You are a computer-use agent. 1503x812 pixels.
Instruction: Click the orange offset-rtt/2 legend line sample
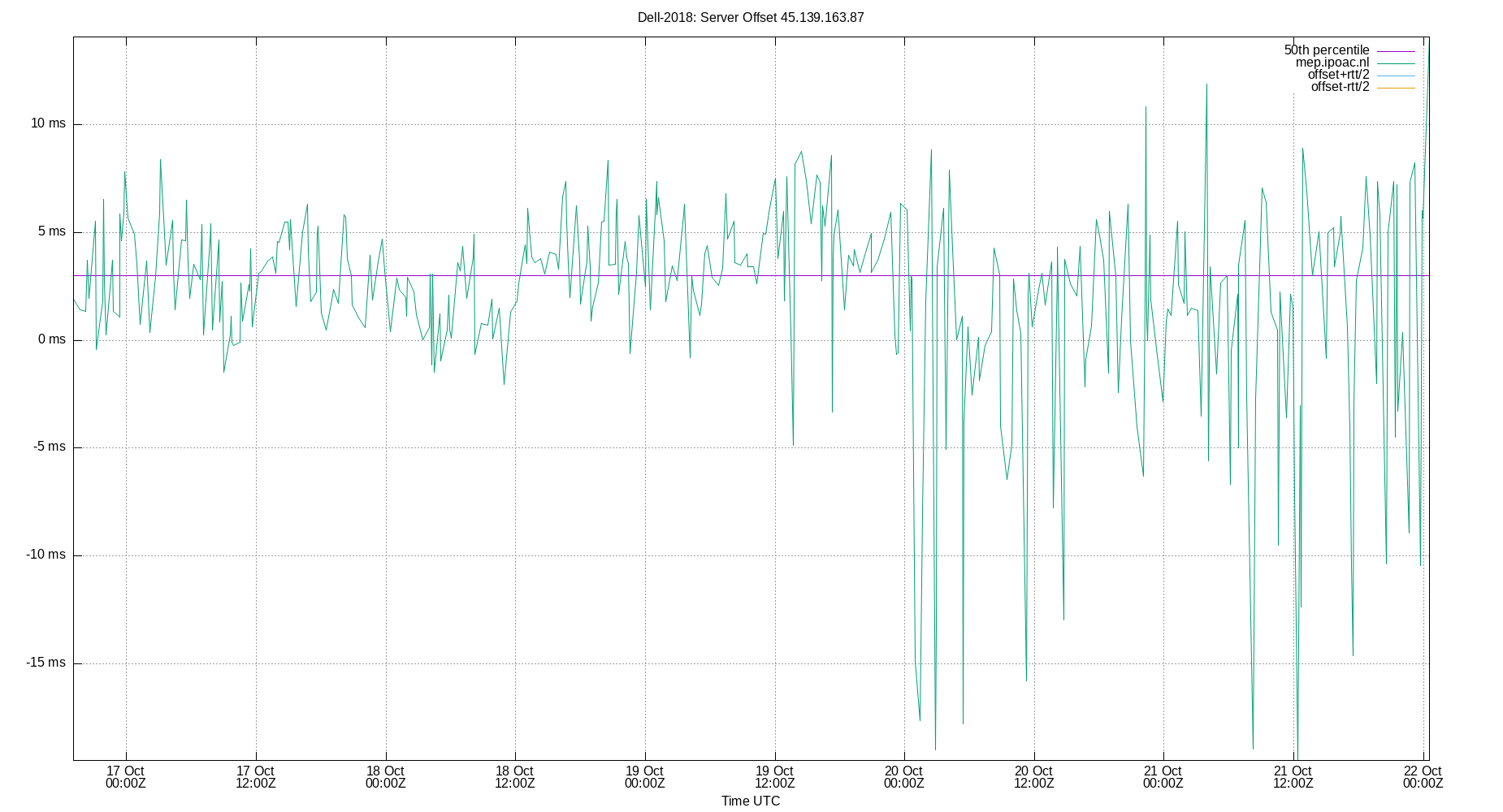click(x=1396, y=88)
